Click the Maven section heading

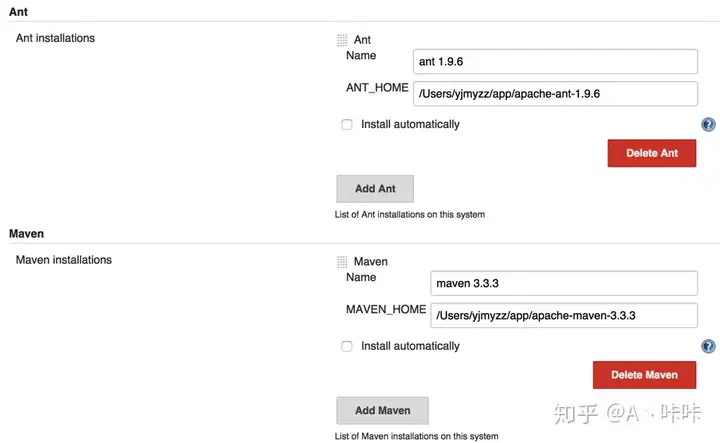pyautogui.click(x=27, y=234)
